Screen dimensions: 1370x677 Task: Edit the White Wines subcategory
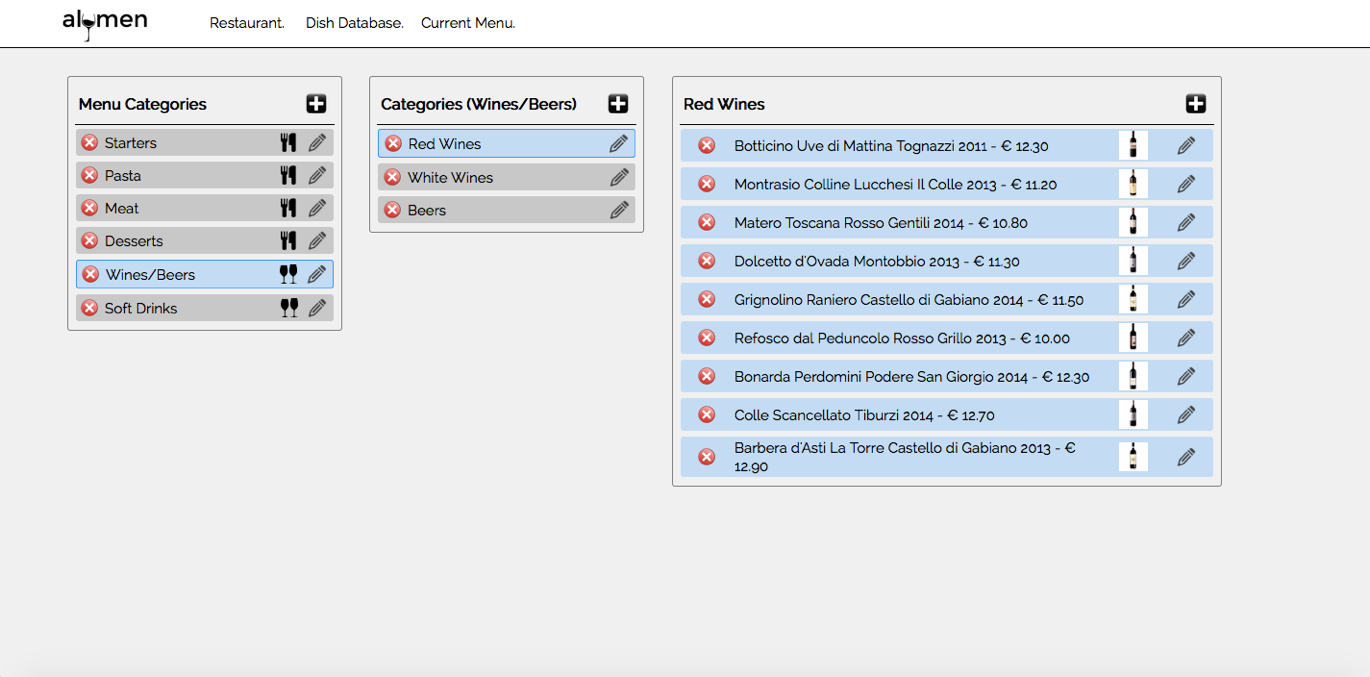pyautogui.click(x=619, y=177)
